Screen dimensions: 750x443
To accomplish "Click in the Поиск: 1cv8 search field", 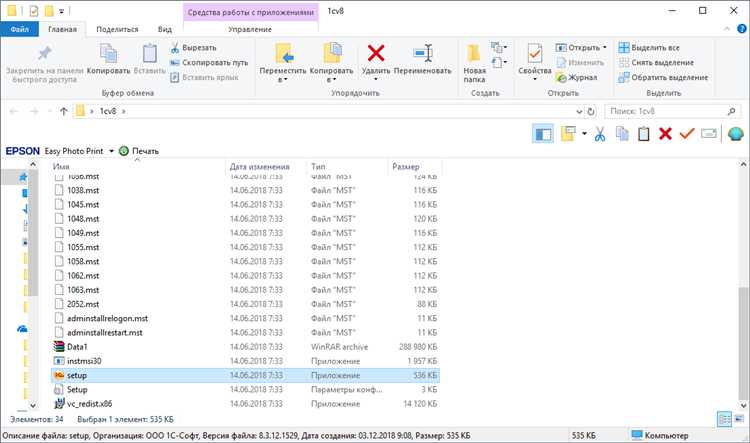I will coord(665,111).
